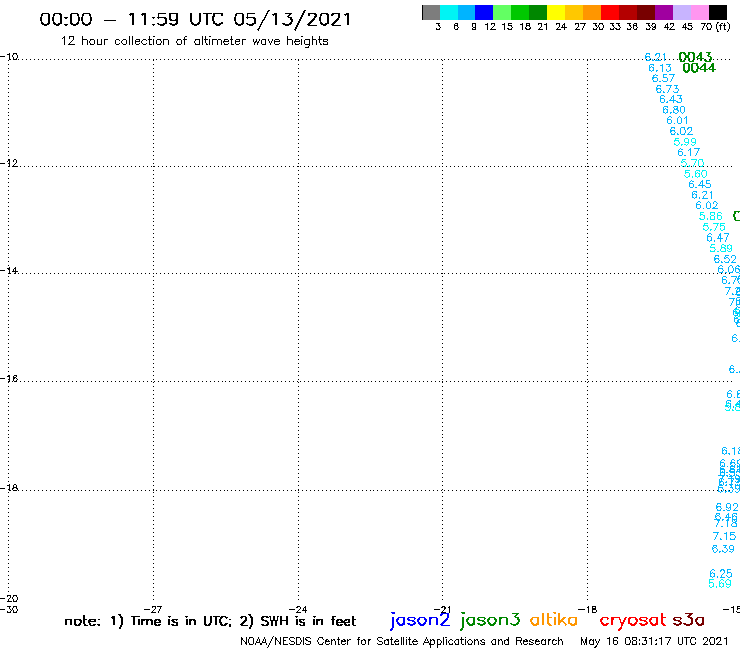
Task: Click the gray swatch in the color scale
Action: tap(431, 13)
